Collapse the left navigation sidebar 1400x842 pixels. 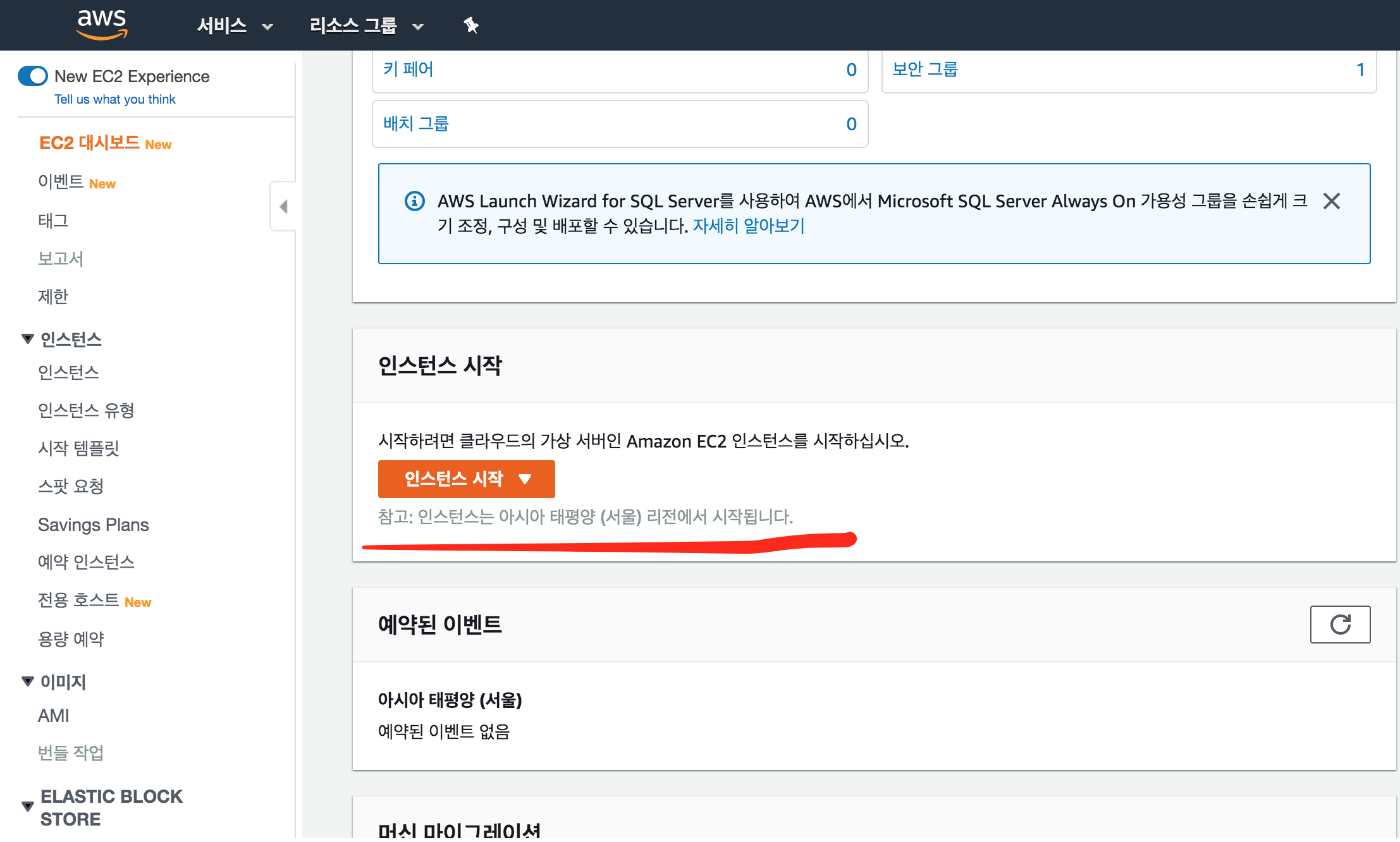pyautogui.click(x=283, y=207)
